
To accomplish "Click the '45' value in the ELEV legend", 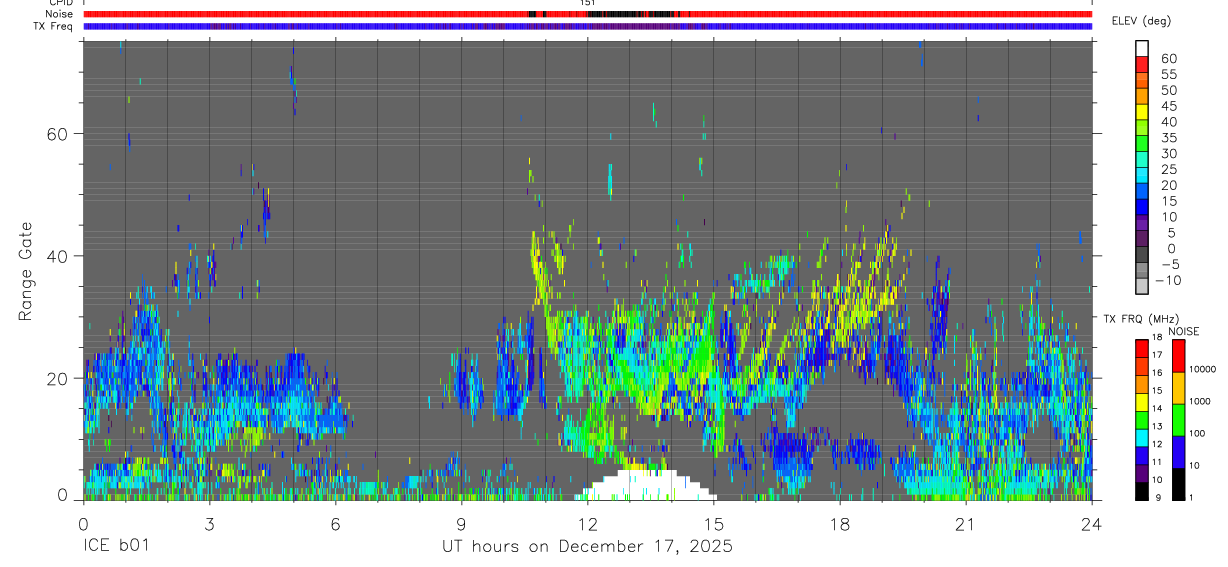I will point(1169,106).
